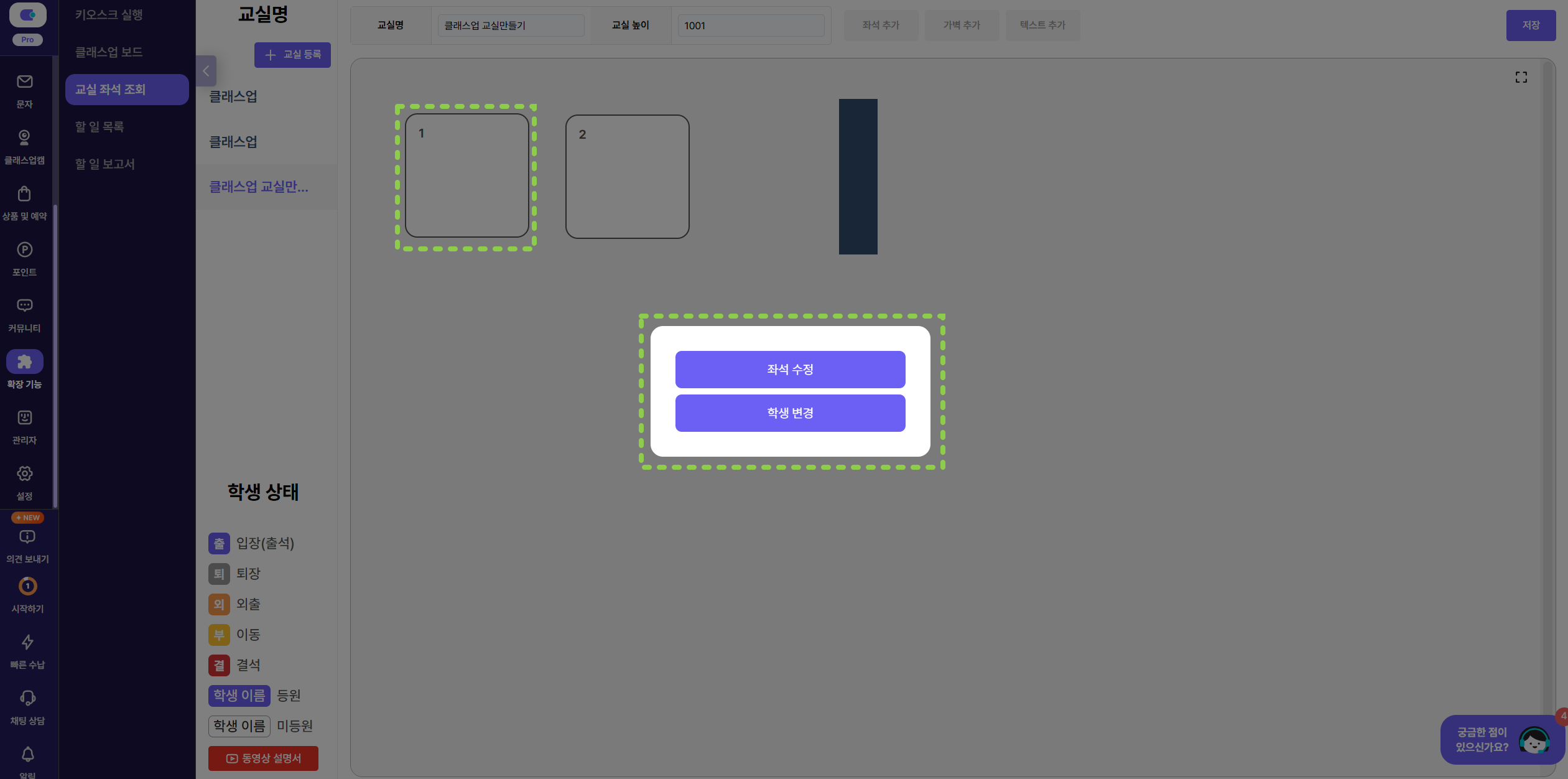
Task: Select 할 일 목록 menu item
Action: click(100, 127)
